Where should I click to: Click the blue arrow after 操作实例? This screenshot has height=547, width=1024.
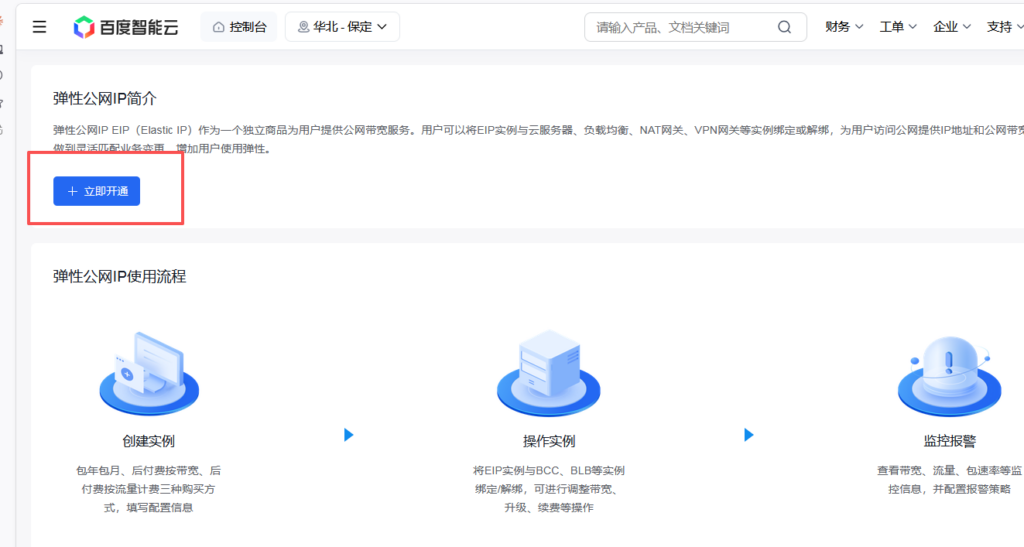coord(749,435)
